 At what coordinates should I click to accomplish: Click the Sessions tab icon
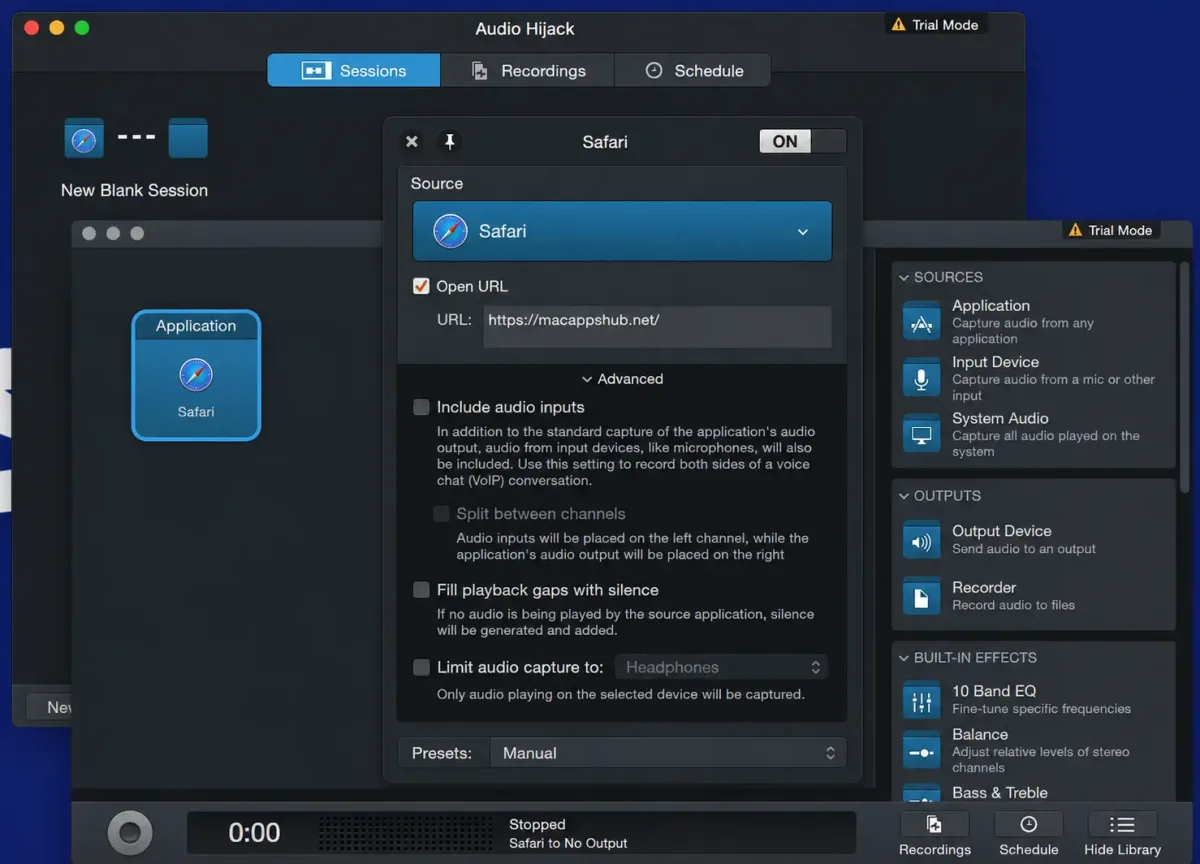[316, 71]
